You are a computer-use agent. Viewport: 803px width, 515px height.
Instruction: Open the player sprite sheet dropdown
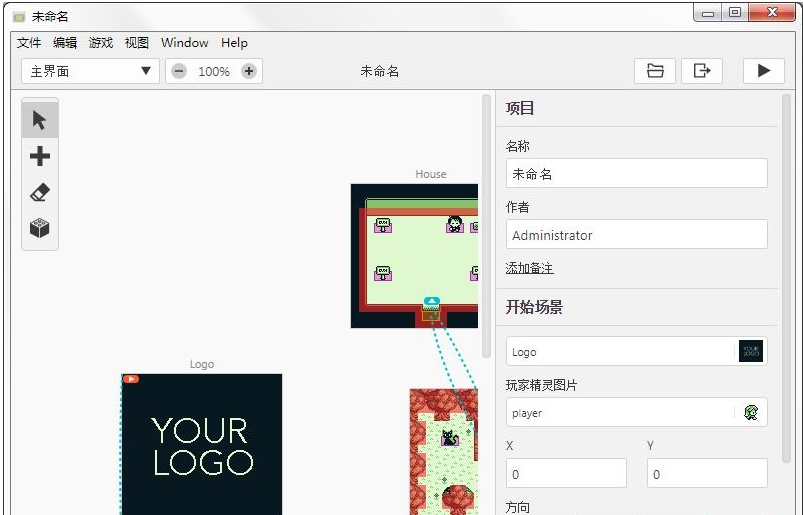pyautogui.click(x=637, y=412)
